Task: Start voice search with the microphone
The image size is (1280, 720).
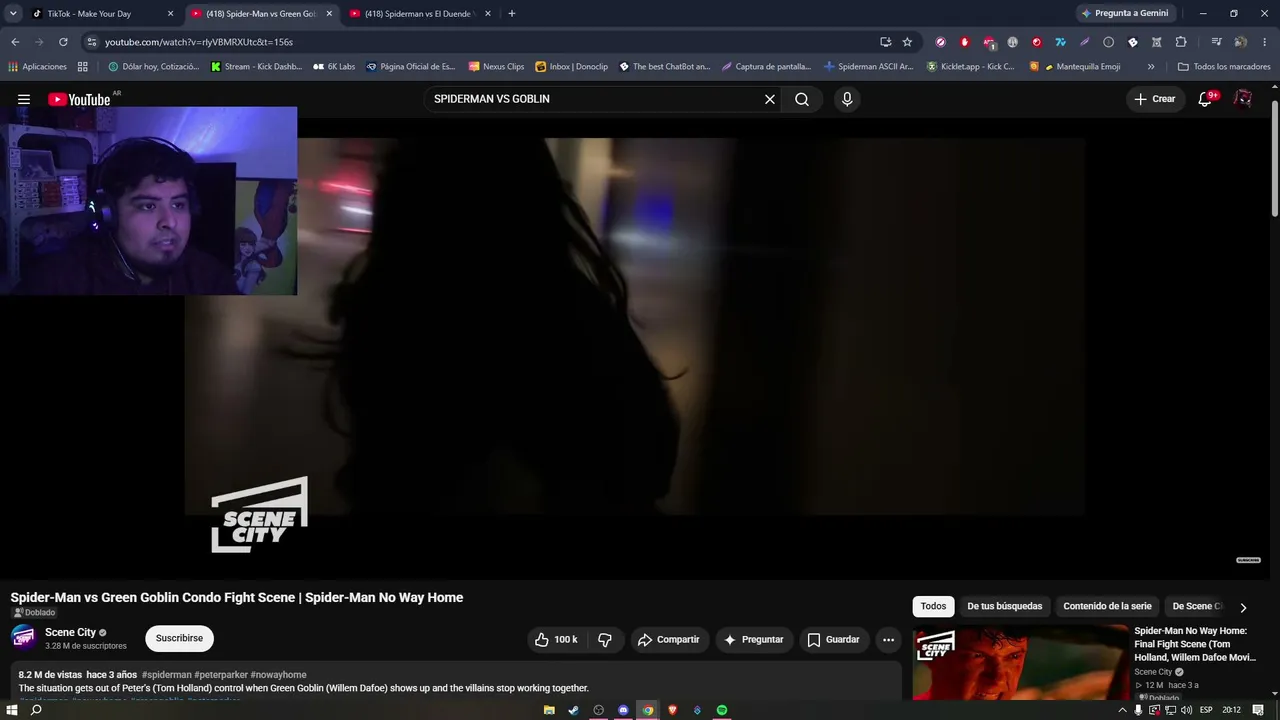Action: [x=847, y=99]
